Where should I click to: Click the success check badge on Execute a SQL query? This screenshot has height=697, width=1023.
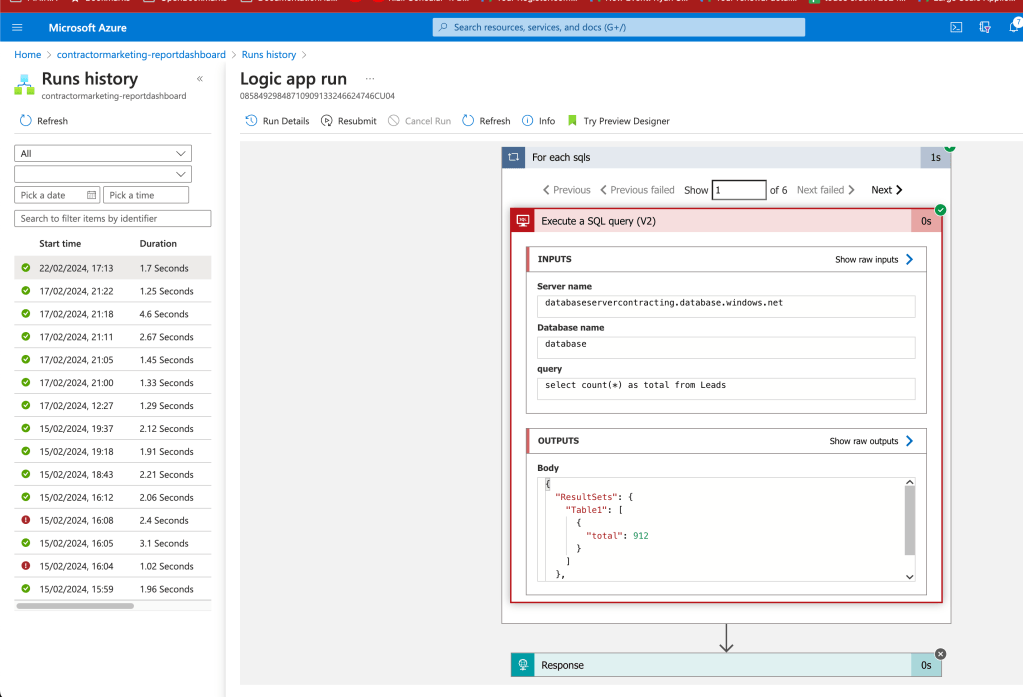click(940, 209)
